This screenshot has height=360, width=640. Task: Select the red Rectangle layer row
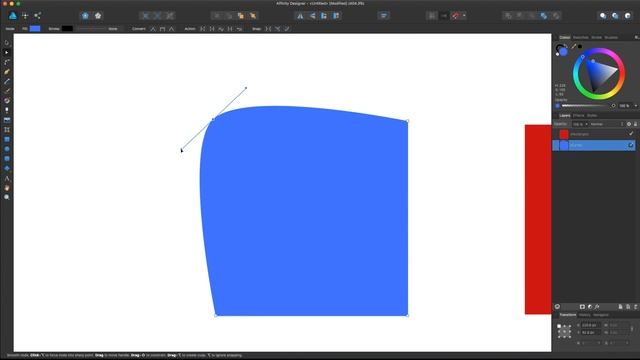point(594,134)
